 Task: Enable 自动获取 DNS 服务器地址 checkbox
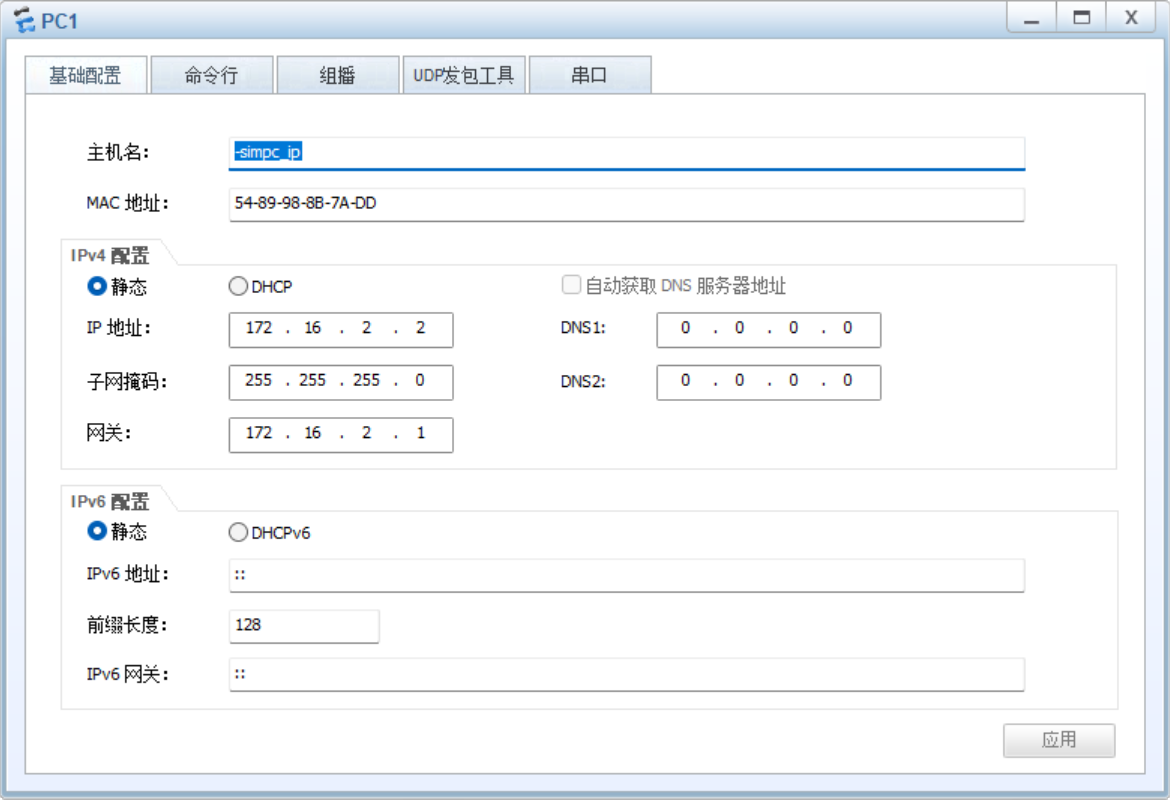(x=572, y=285)
